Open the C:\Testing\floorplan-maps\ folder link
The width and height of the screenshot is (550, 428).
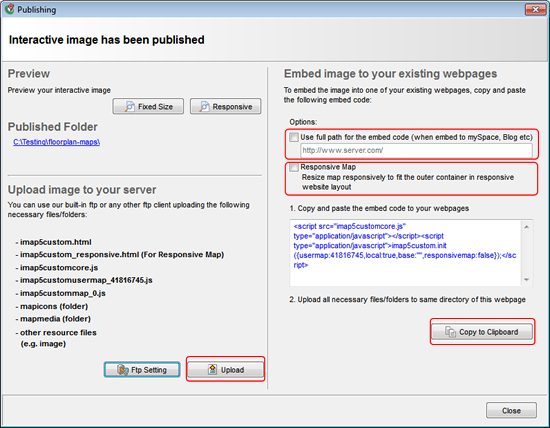[x=56, y=142]
